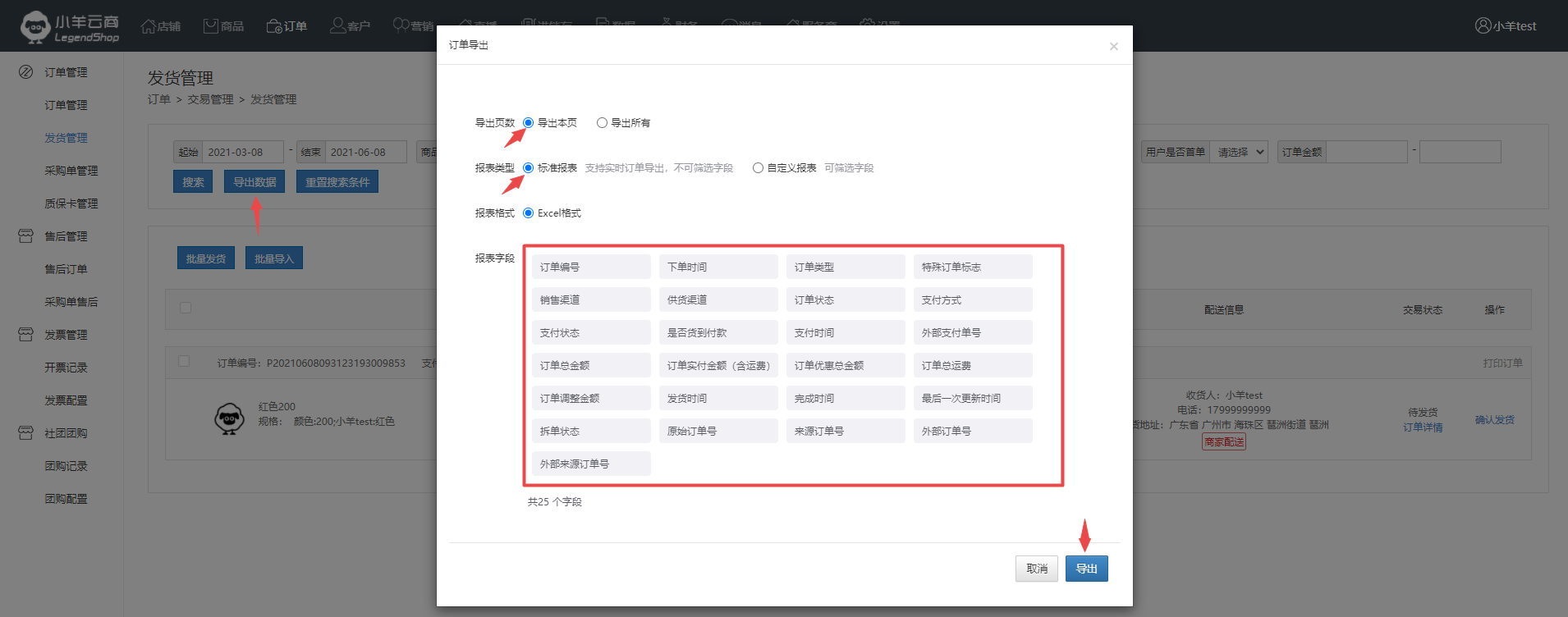Open the 订单 orders nav icon
This screenshot has height=617, width=1568.
point(274,26)
